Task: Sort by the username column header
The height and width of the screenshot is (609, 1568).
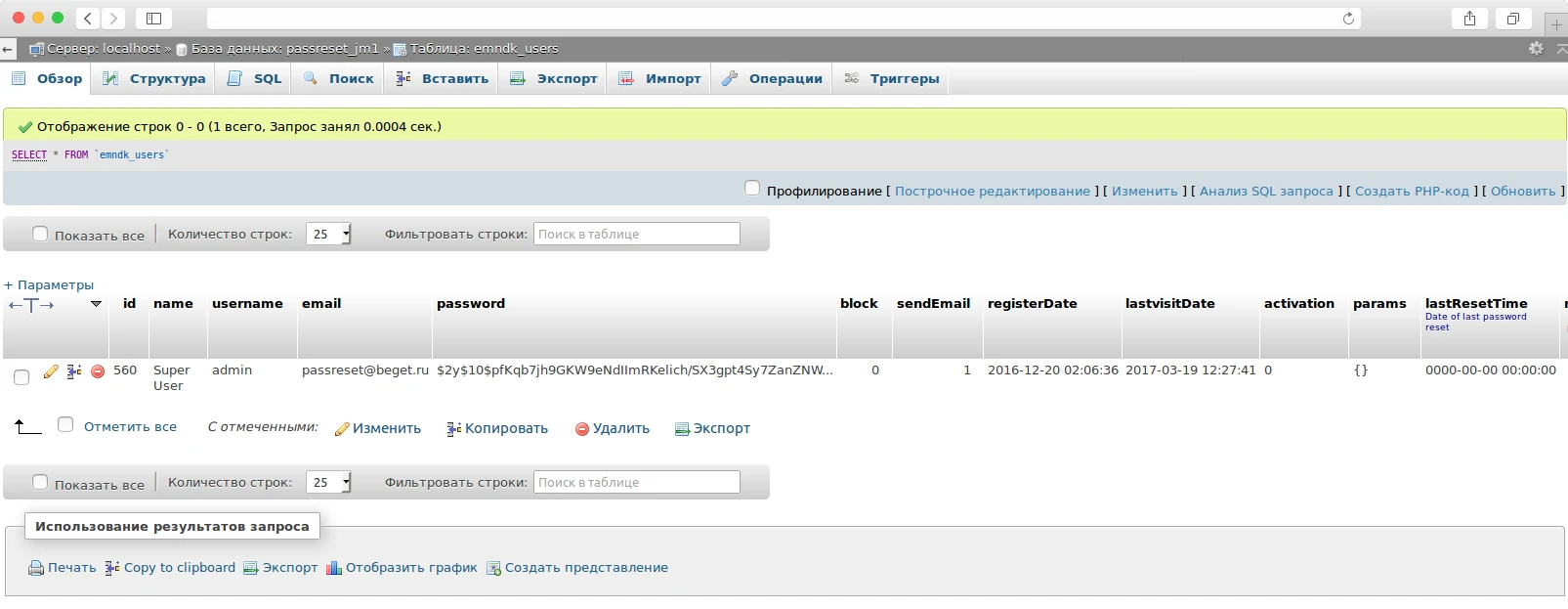Action: coord(247,304)
